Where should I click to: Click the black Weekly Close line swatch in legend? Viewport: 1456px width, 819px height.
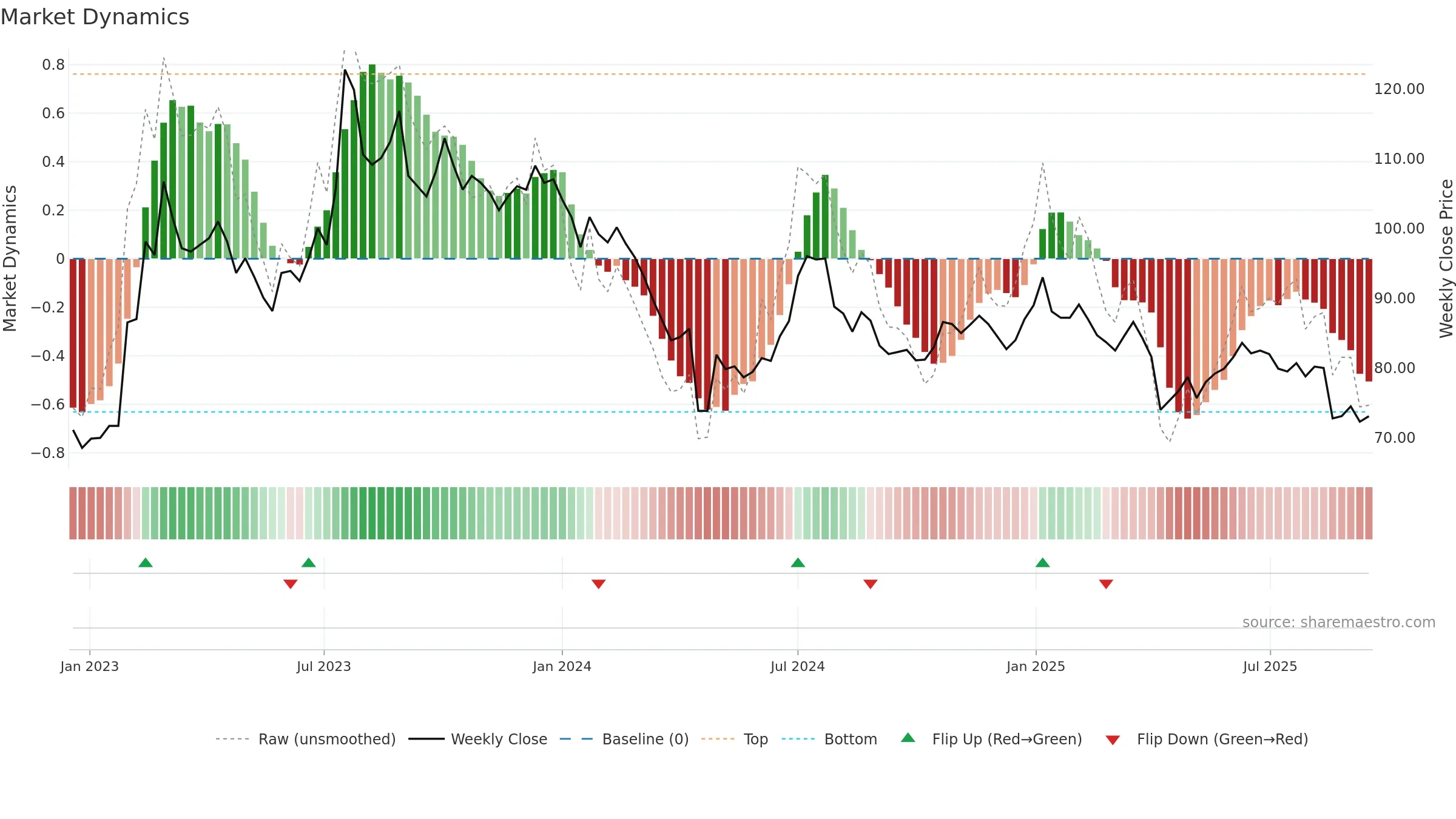coord(426,739)
